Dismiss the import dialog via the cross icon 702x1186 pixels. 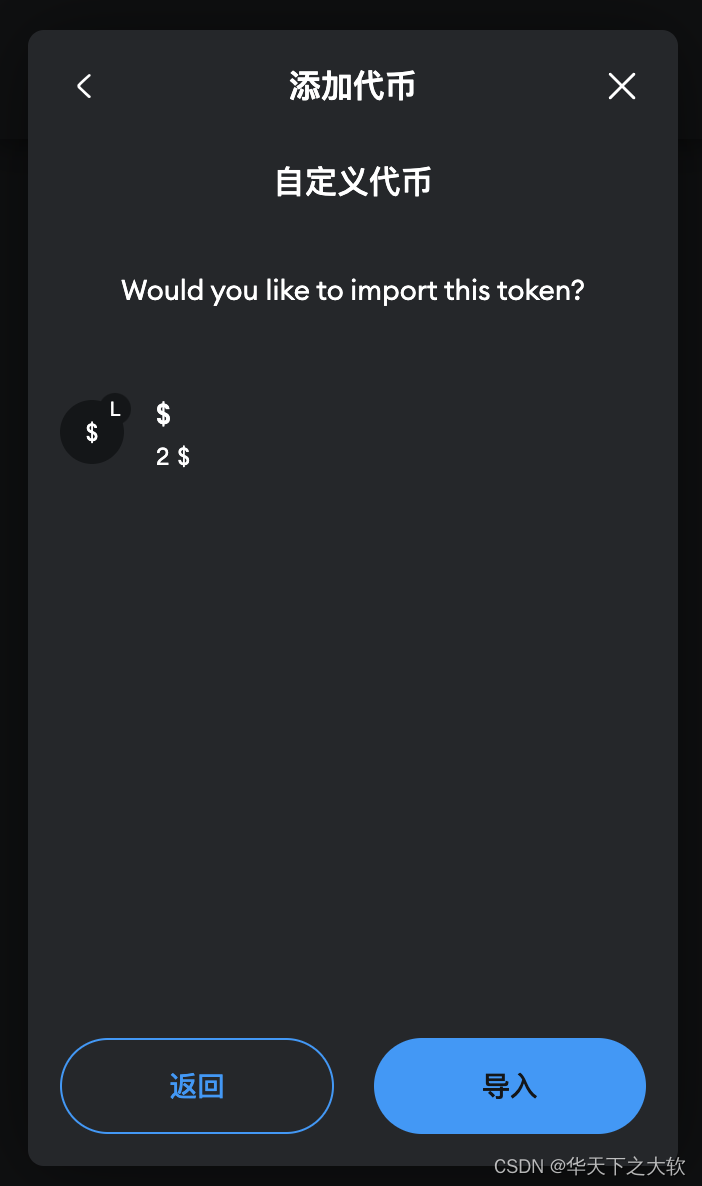coord(622,86)
